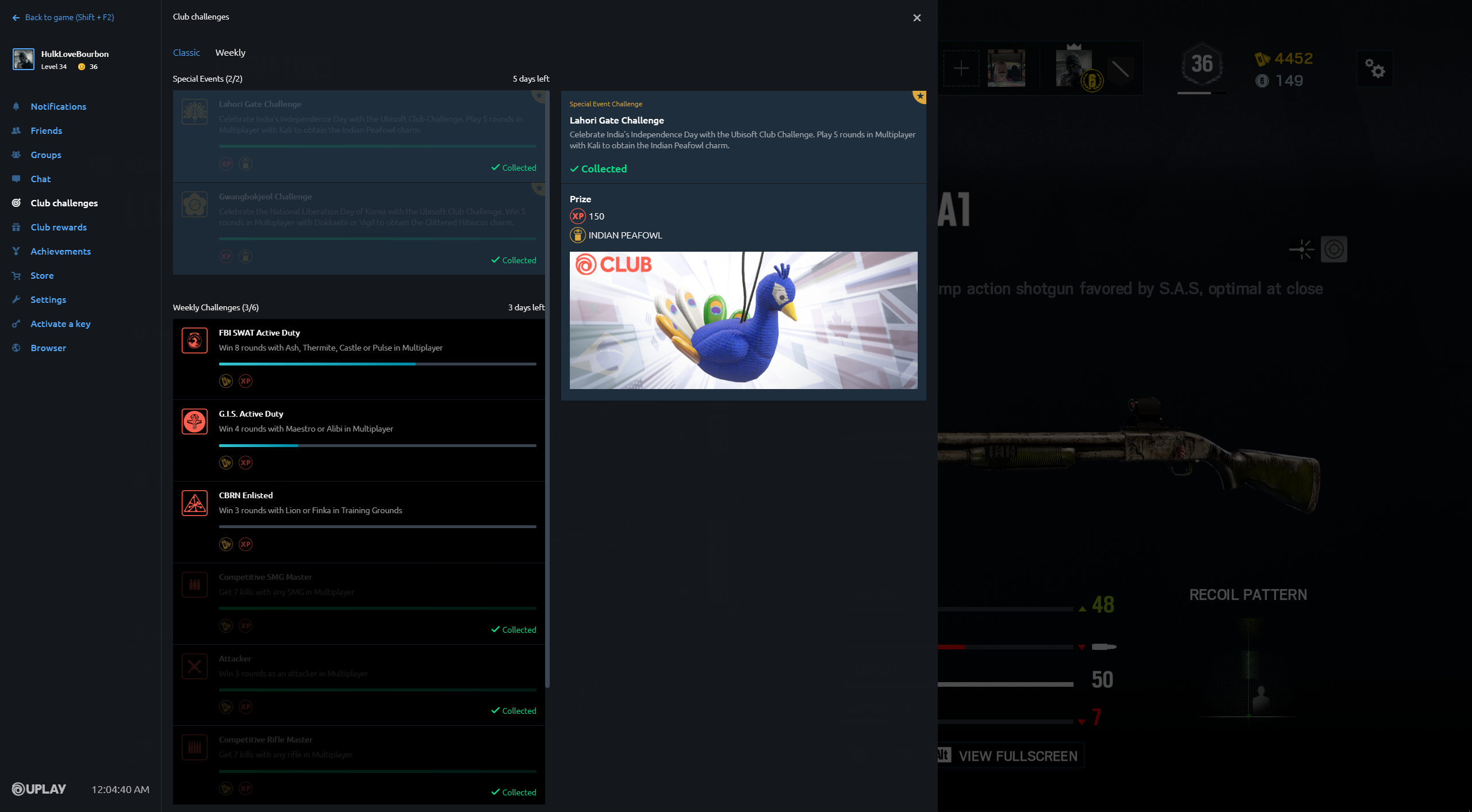Click the Friends icon in sidebar
1472x812 pixels.
[16, 130]
